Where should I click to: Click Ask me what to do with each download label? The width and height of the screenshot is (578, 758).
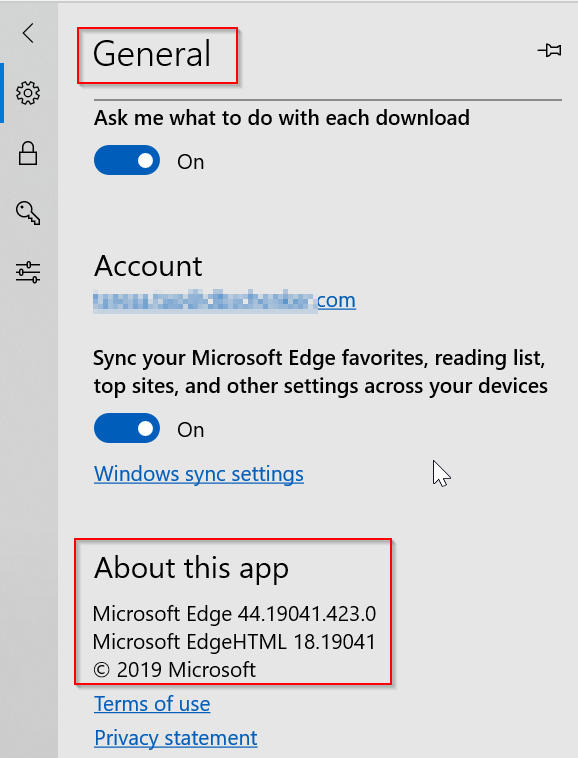click(282, 118)
